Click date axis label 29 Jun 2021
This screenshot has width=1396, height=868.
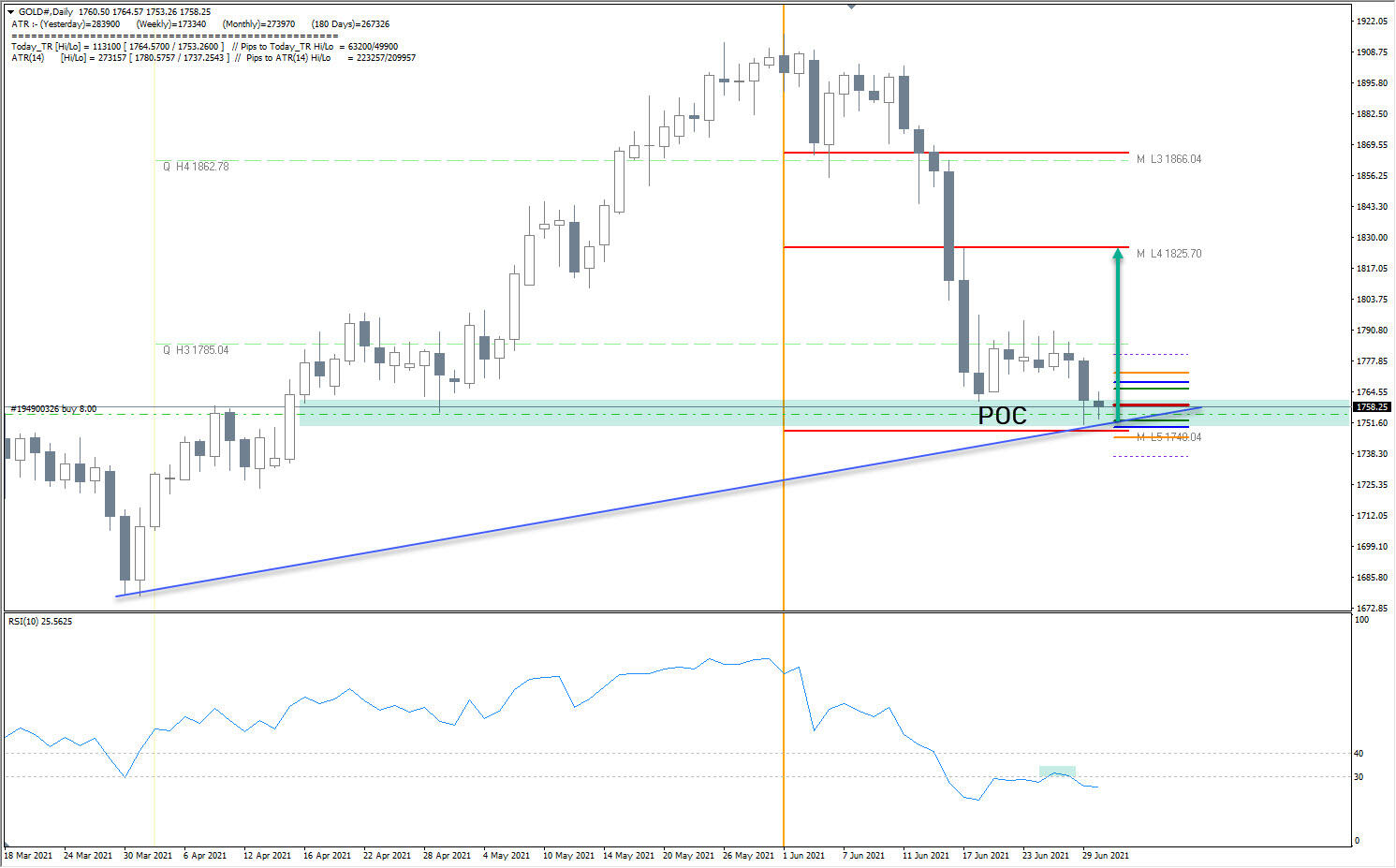1106,856
